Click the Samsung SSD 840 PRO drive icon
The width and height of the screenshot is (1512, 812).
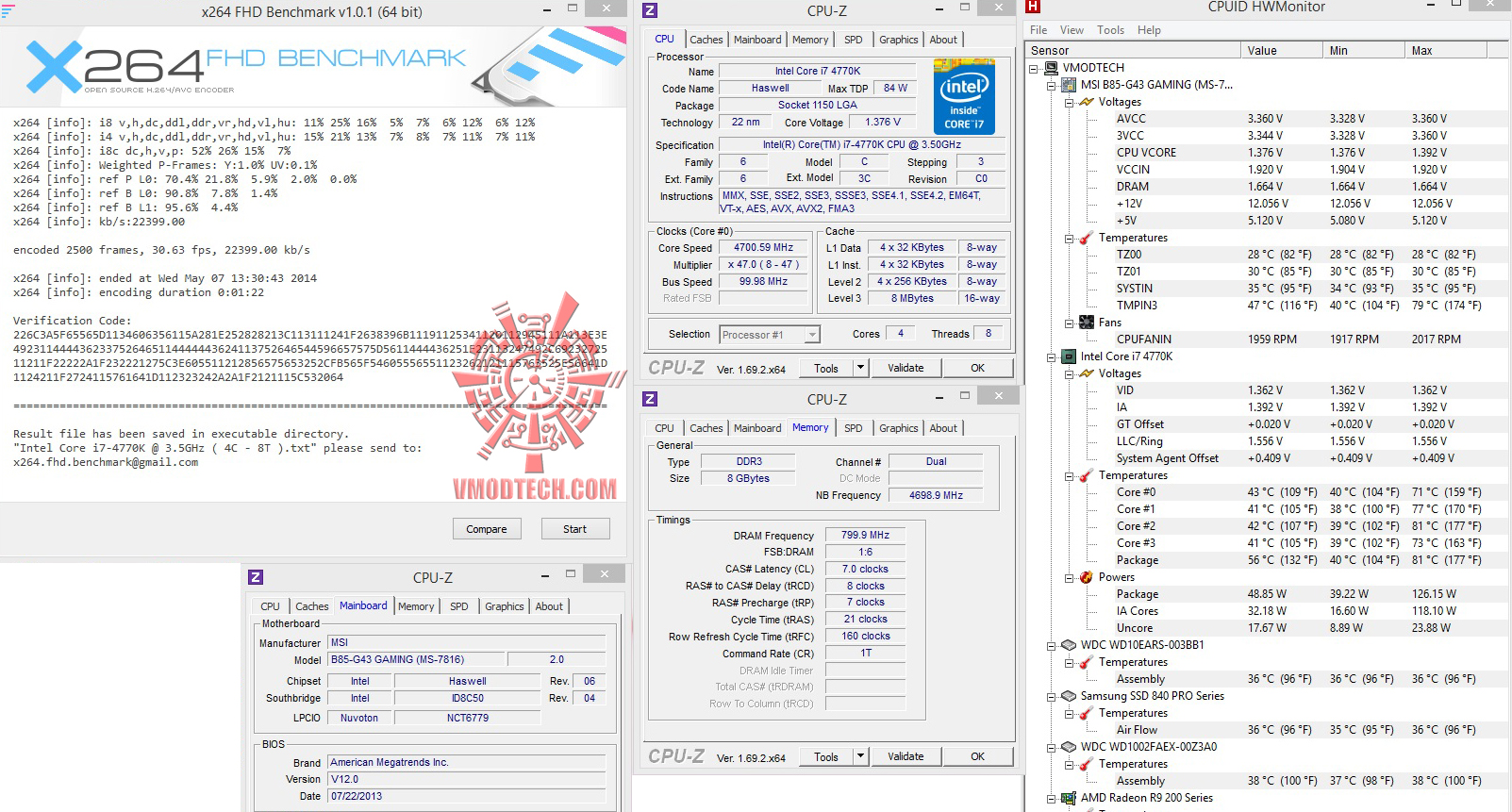tap(1069, 696)
